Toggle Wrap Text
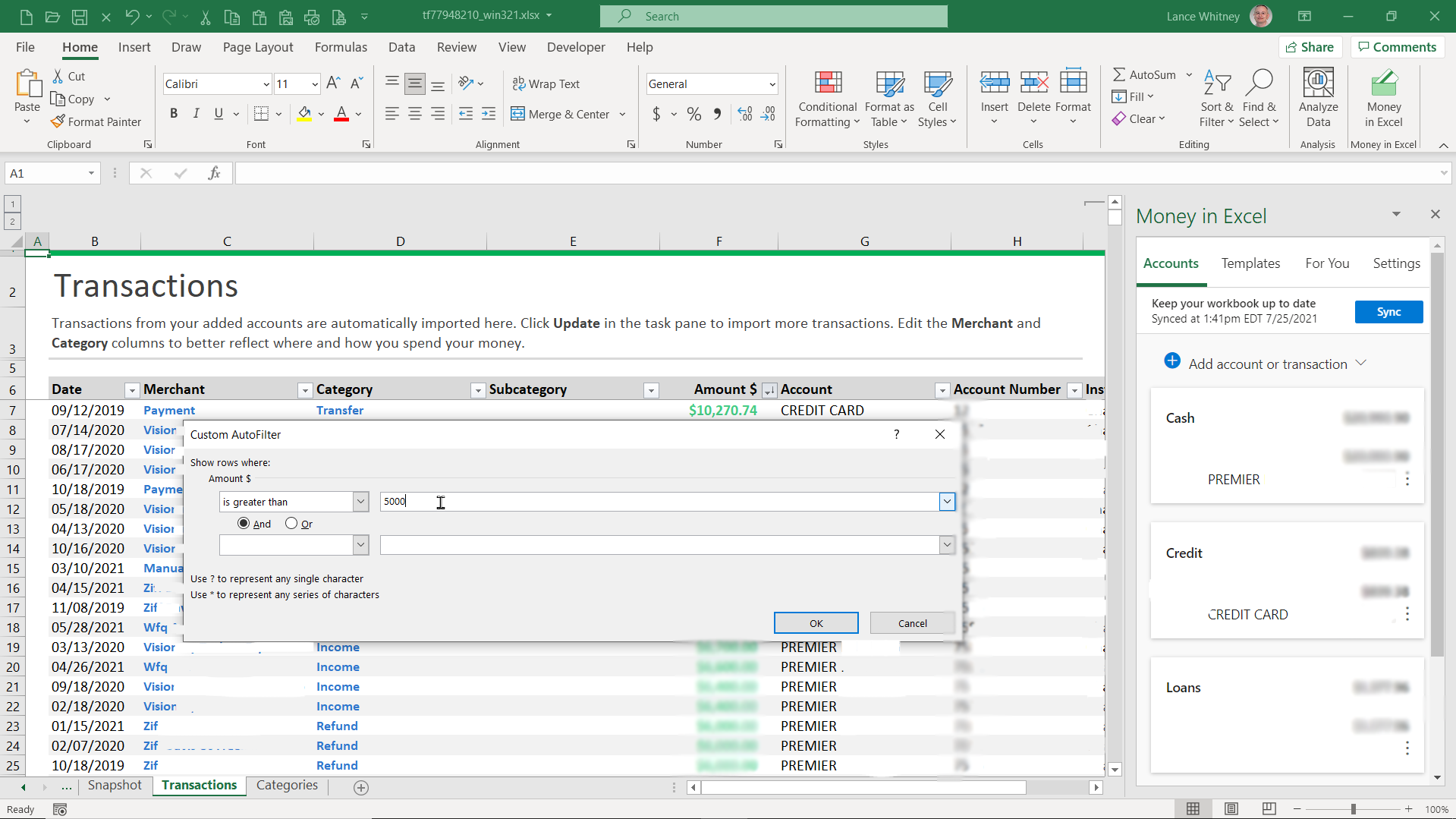This screenshot has width=1456, height=819. click(546, 83)
